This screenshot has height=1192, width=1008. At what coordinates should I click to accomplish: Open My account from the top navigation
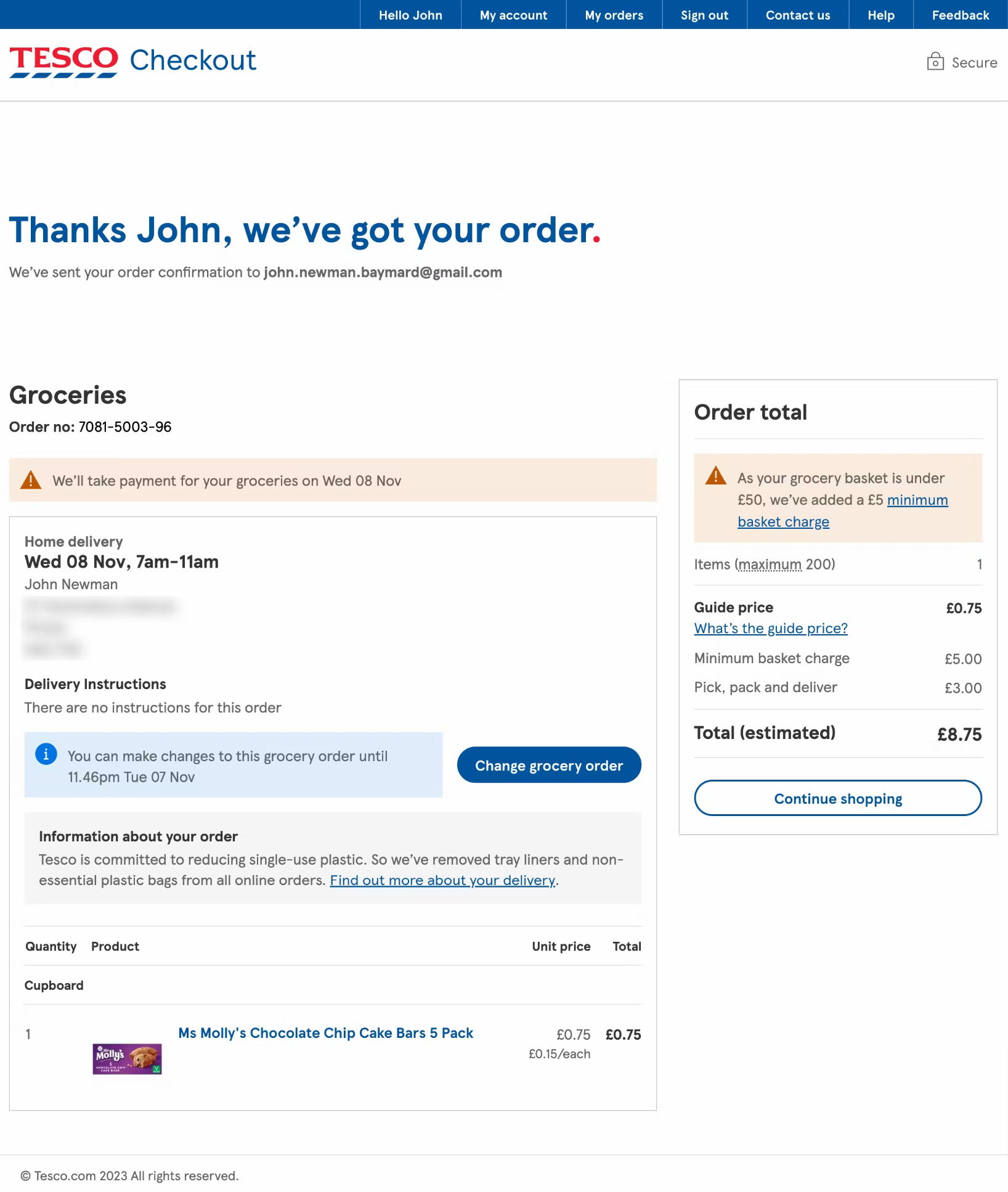tap(513, 15)
